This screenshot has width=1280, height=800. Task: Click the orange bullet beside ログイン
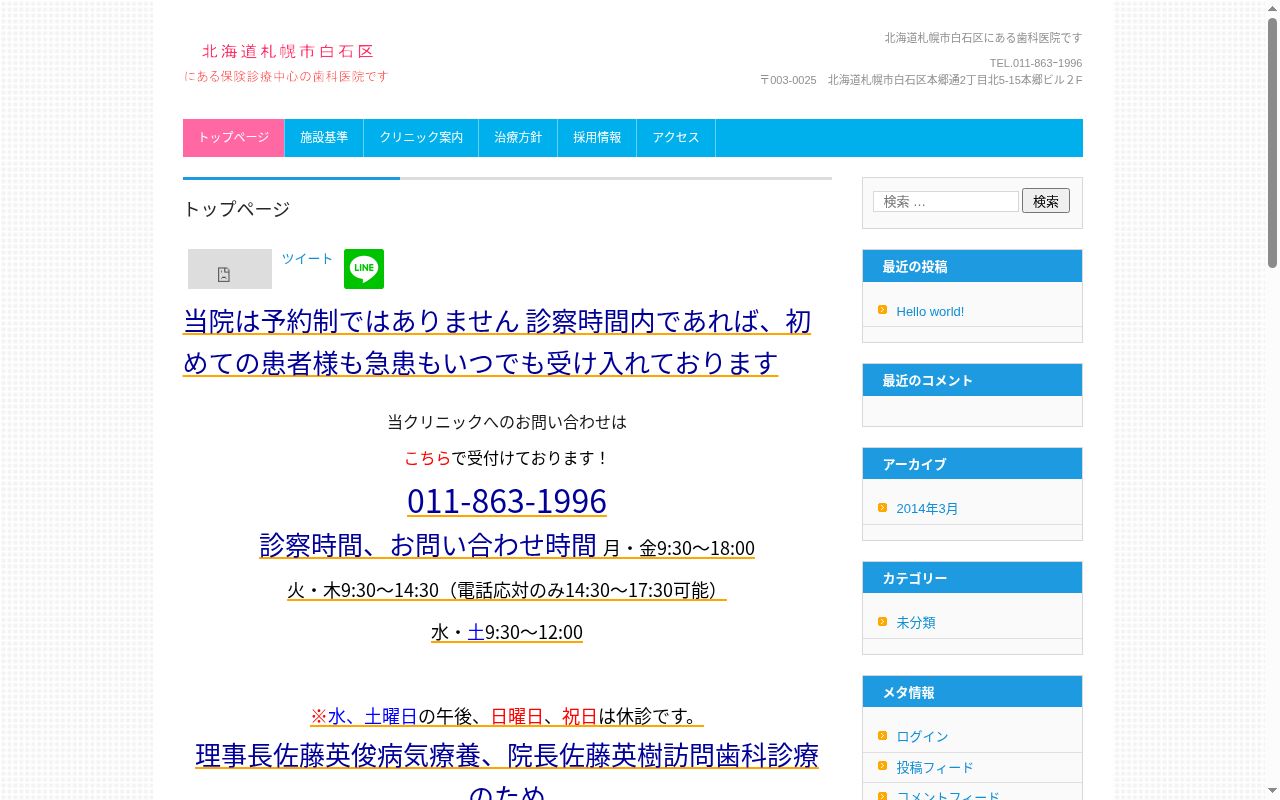[882, 735]
